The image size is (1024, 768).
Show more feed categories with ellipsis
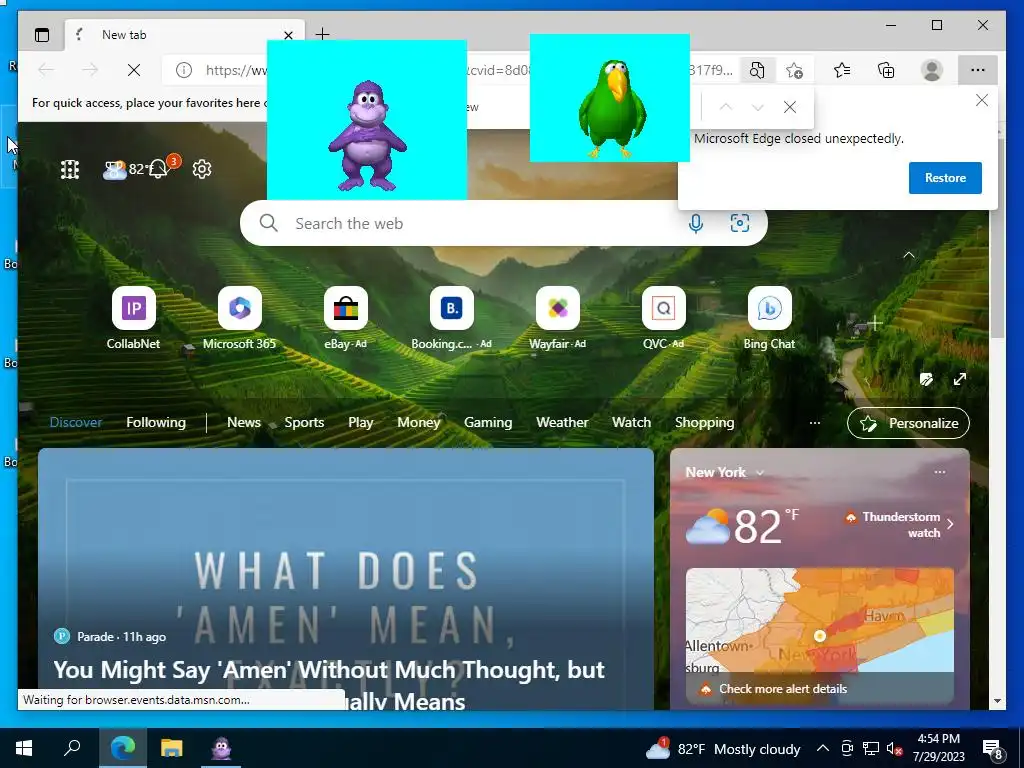click(x=814, y=423)
